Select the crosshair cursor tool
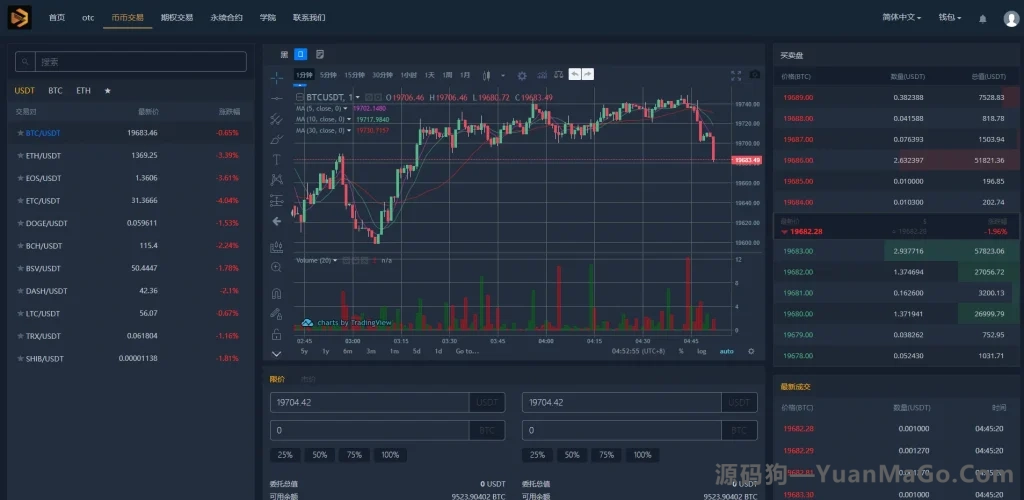The image size is (1024, 500). [x=277, y=76]
